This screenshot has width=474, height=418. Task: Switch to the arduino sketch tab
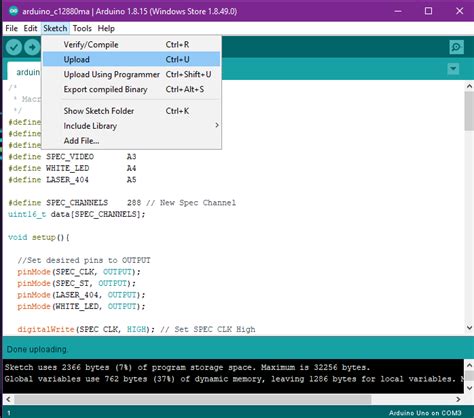pos(24,71)
